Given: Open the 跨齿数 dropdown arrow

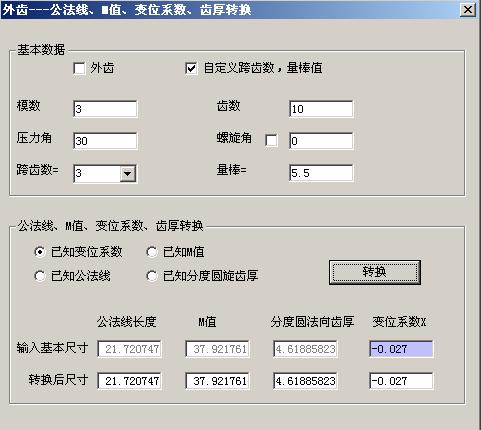Looking at the screenshot, I should point(128,173).
